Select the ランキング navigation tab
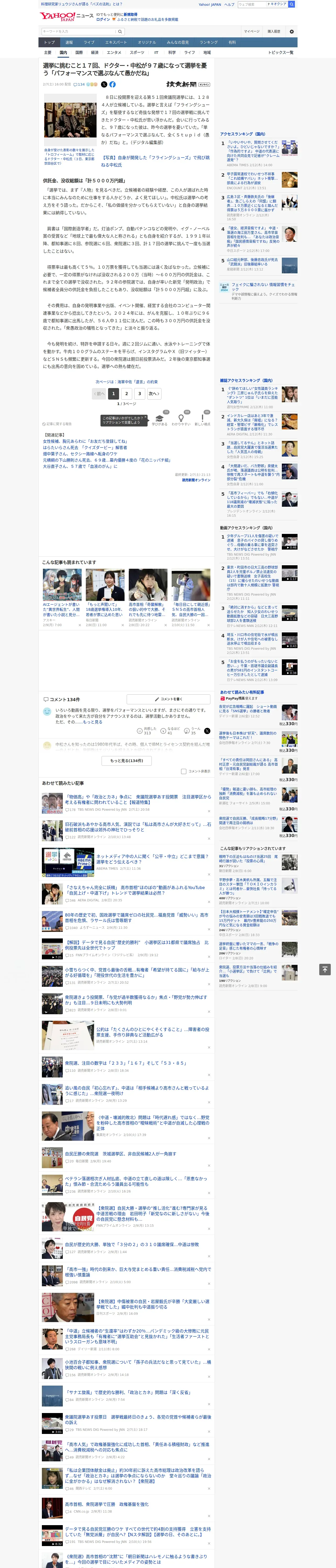336x1568 pixels. coord(209,43)
